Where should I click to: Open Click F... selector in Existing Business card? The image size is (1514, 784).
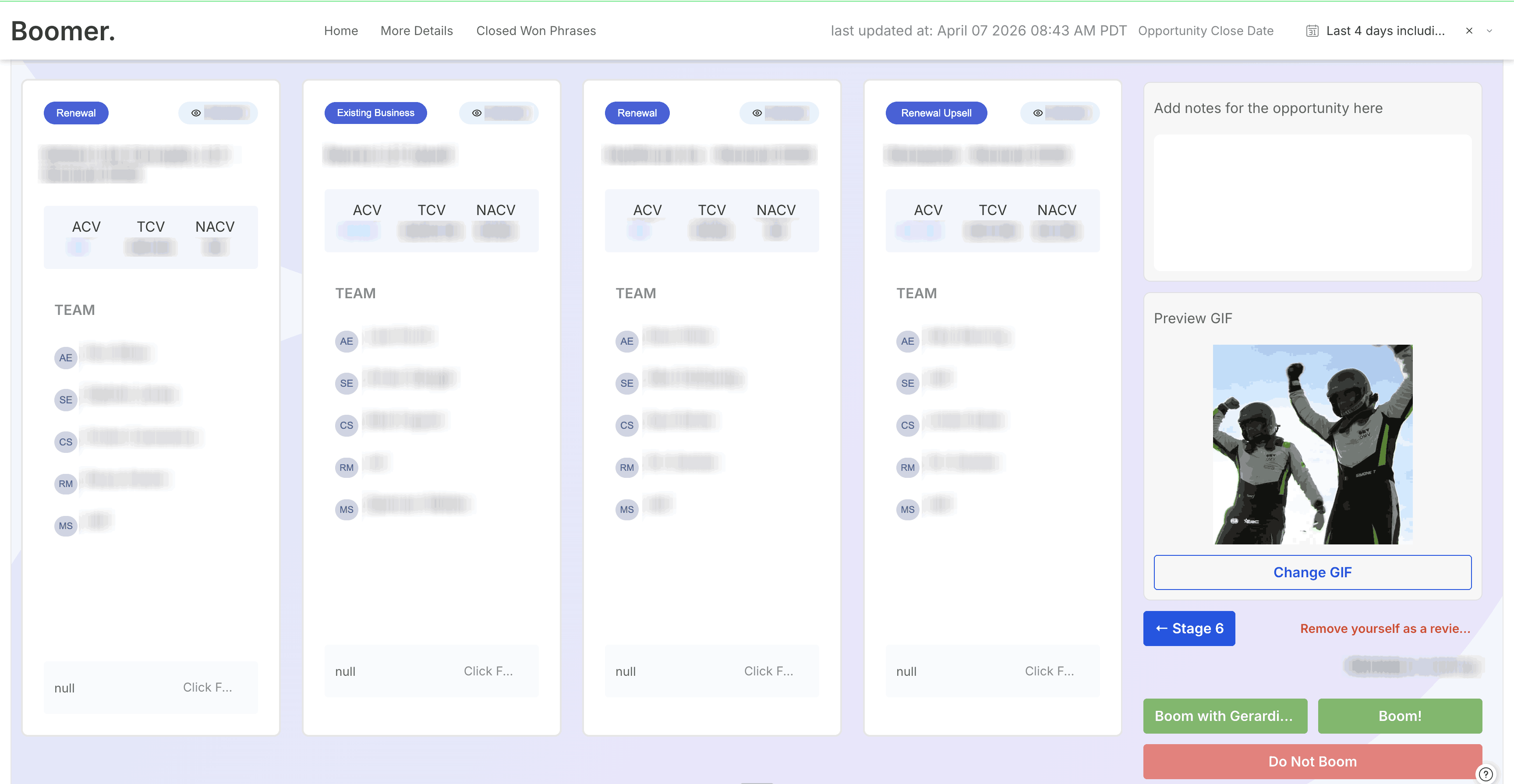[488, 671]
